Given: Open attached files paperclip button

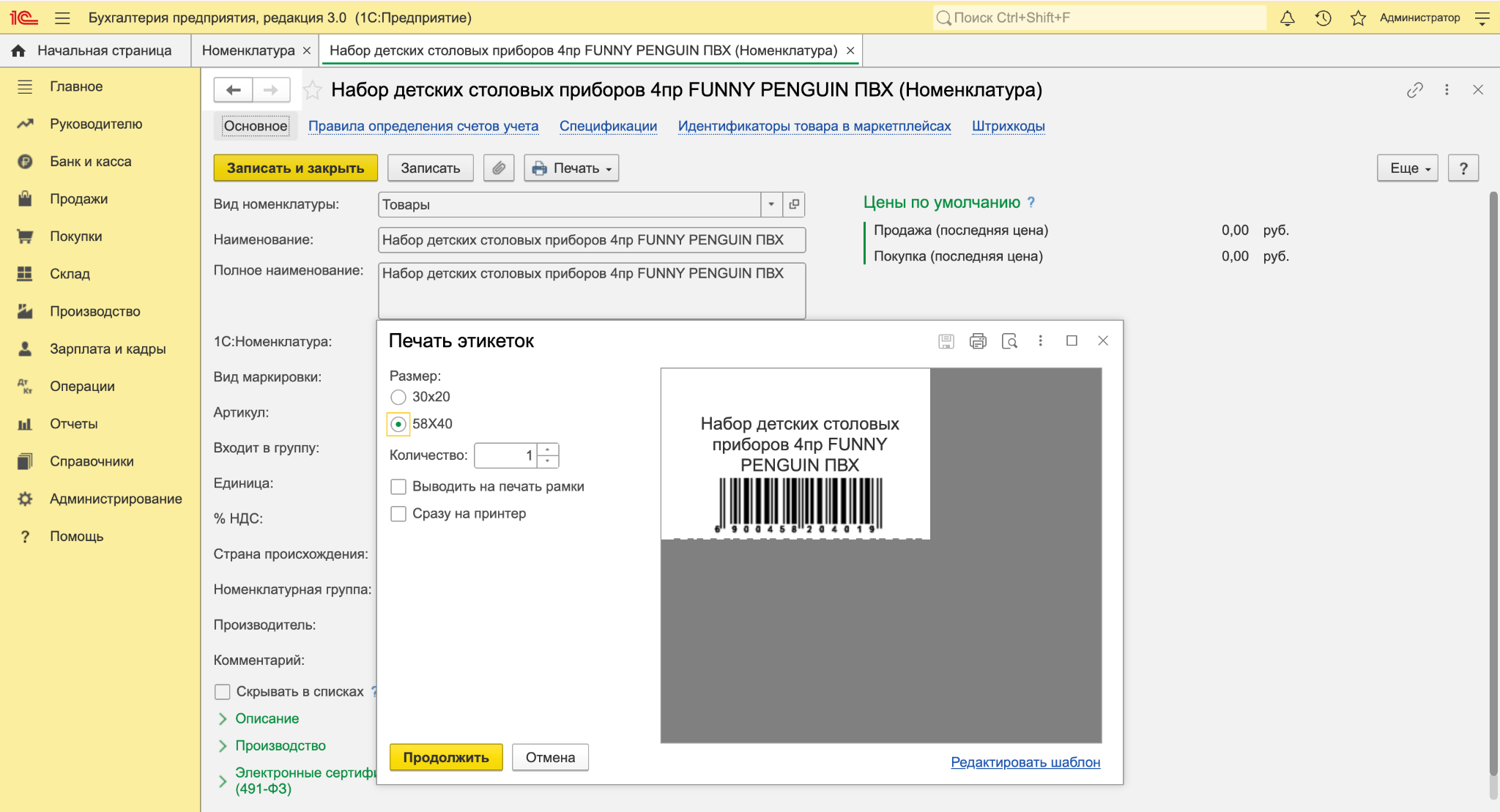Looking at the screenshot, I should tap(499, 168).
